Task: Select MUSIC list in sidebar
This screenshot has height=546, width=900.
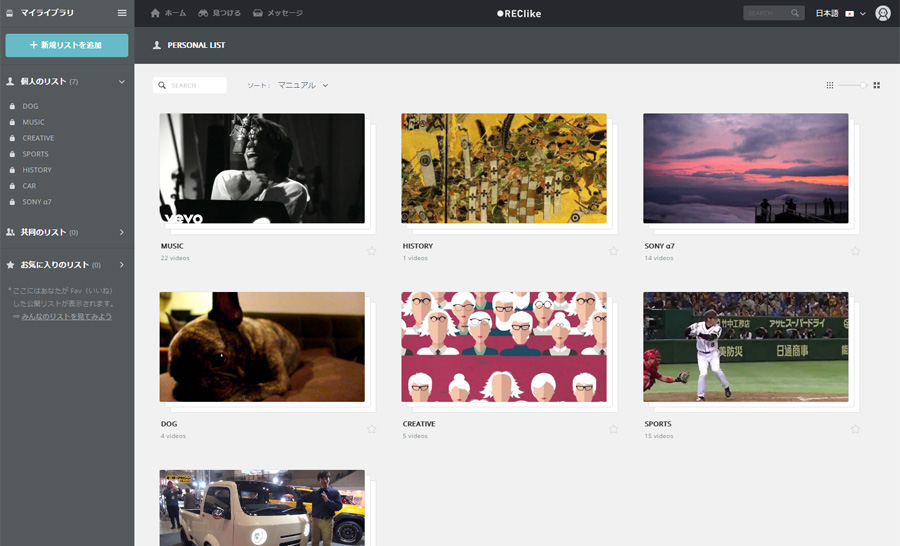Action: 33,122
